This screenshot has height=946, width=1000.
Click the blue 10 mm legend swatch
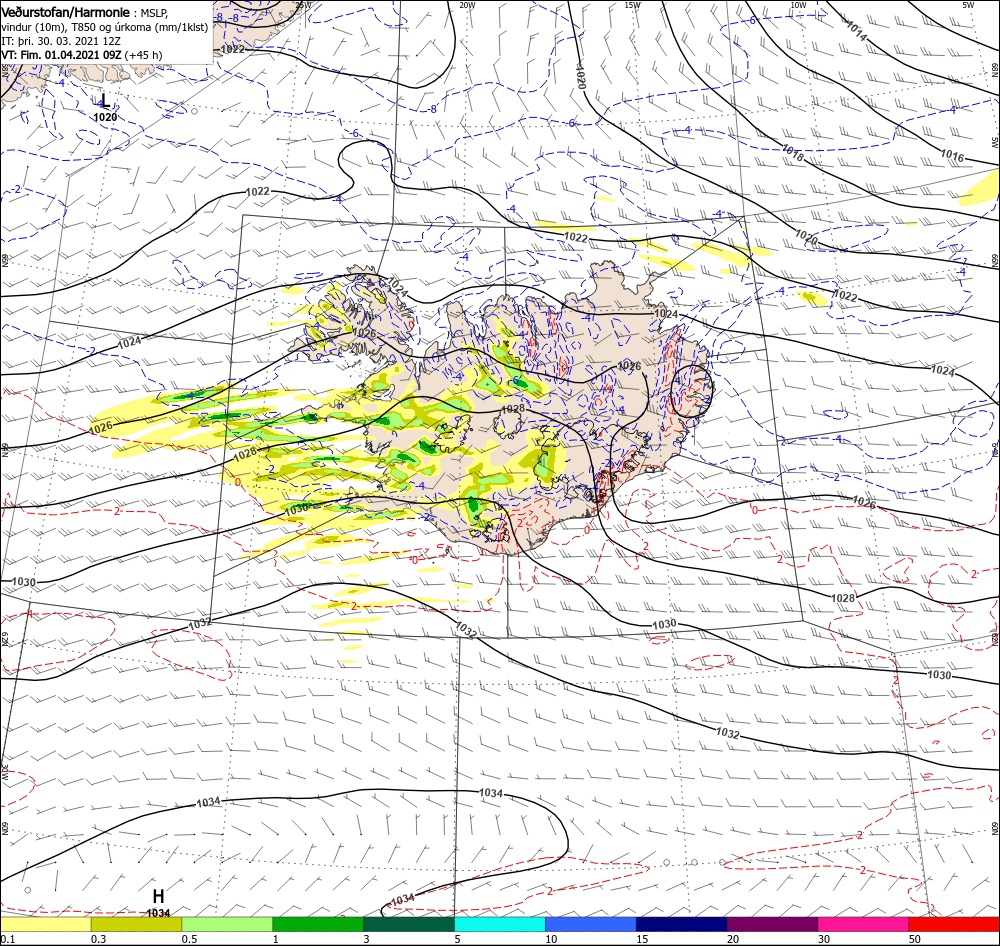point(591,925)
